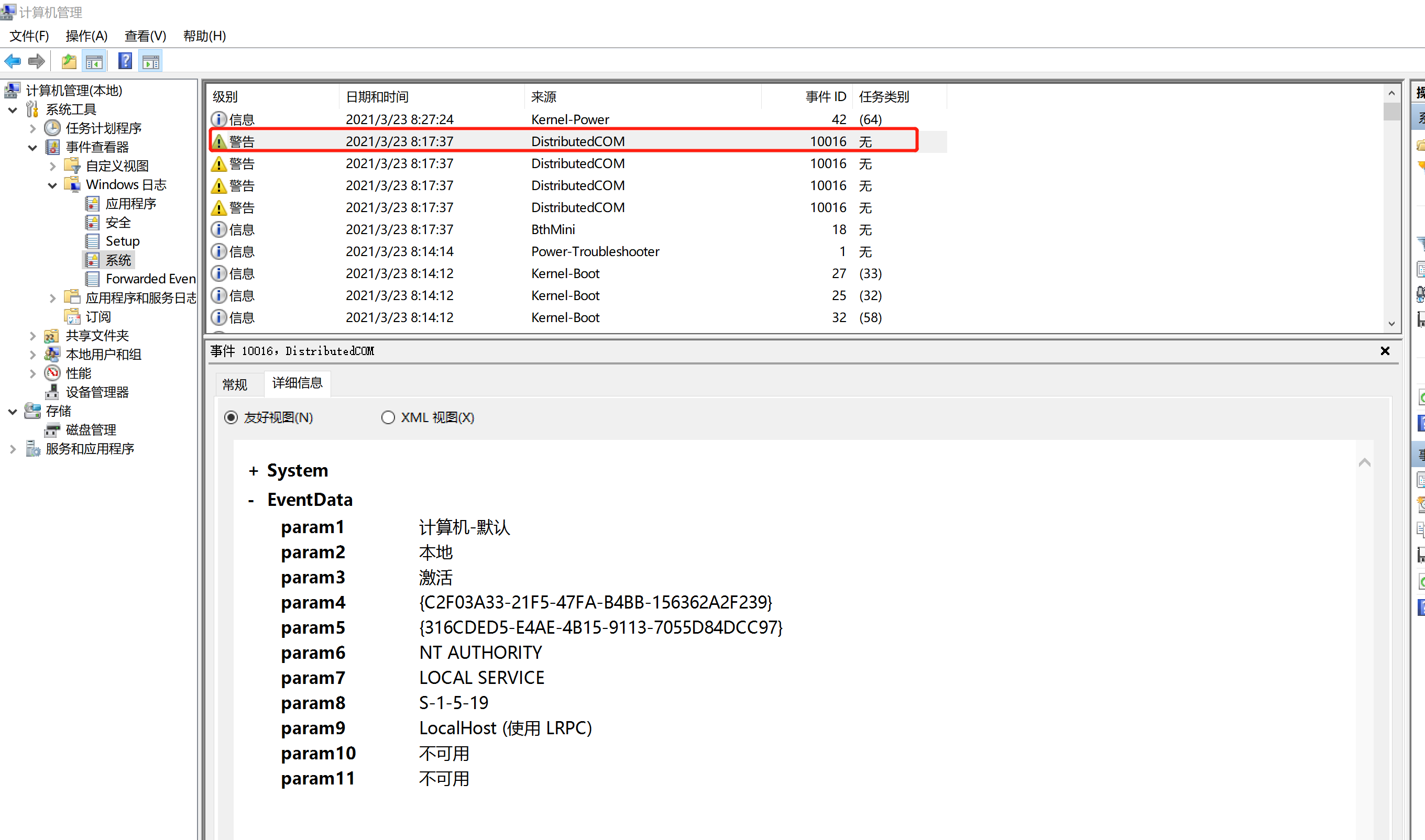Screen dimensions: 1425x840
Task: Select the BthMini event 18 row
Action: (553, 230)
